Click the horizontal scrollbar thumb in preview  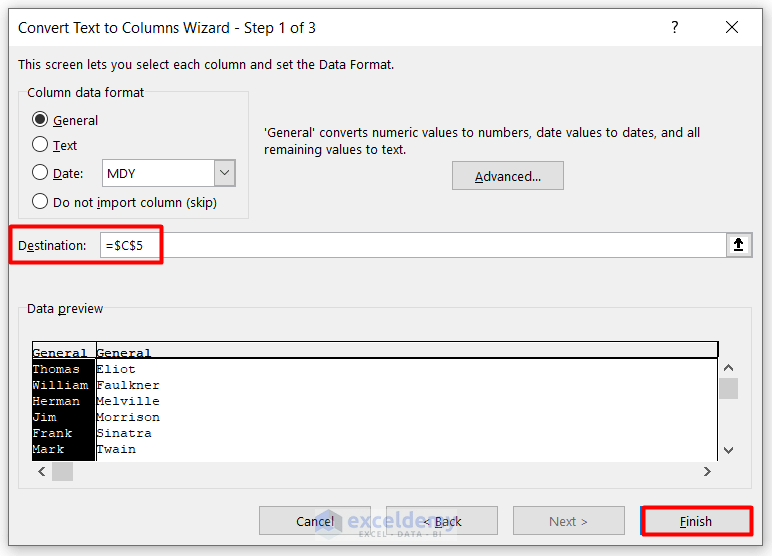(x=63, y=471)
